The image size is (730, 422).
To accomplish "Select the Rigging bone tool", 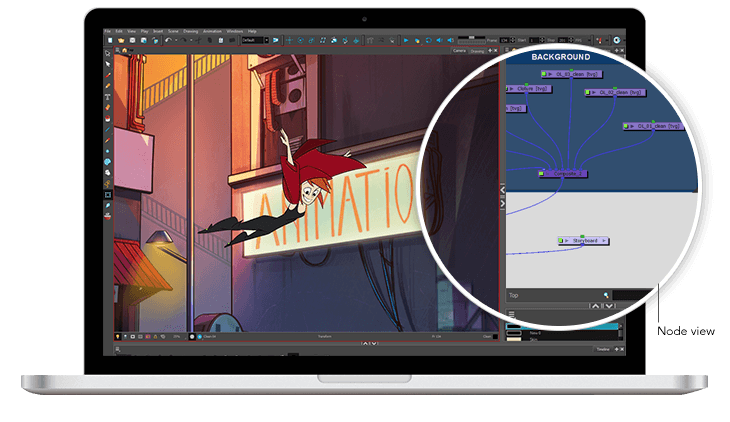I will [x=108, y=183].
